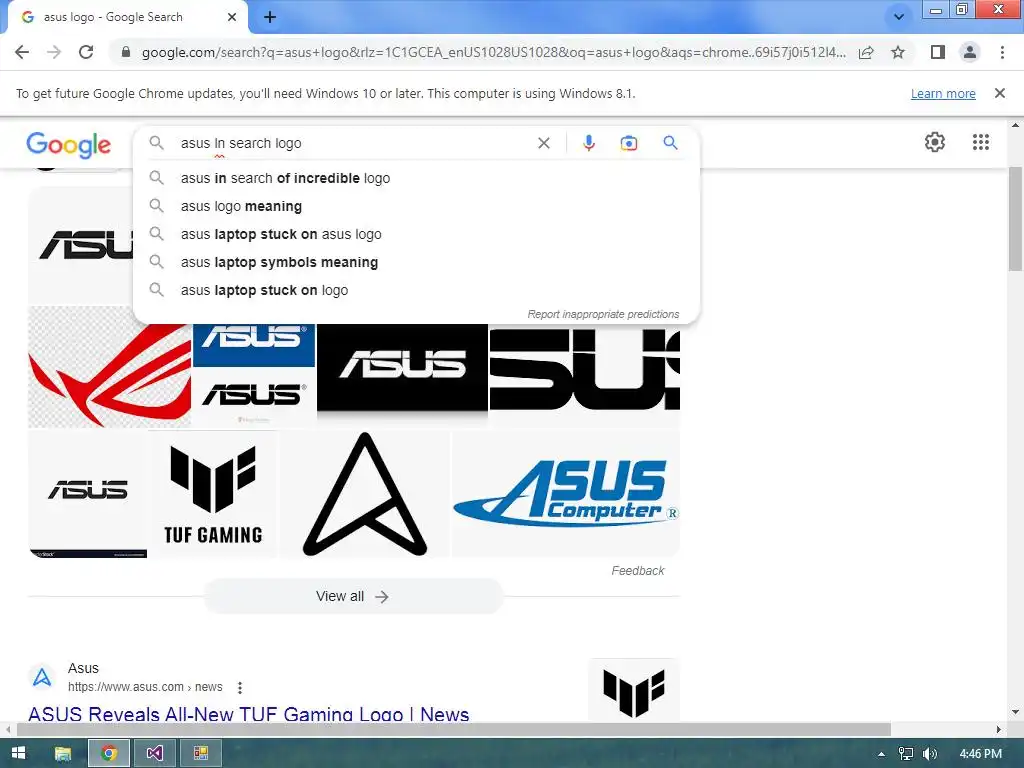Click the Asus site favicon in result
The width and height of the screenshot is (1024, 768).
click(x=42, y=677)
